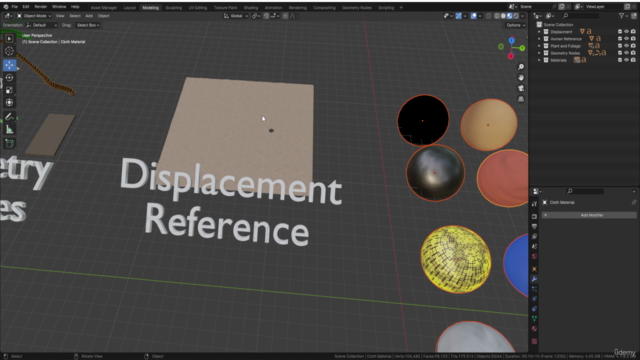Hide the Plant and Foliage collection

coord(627,46)
